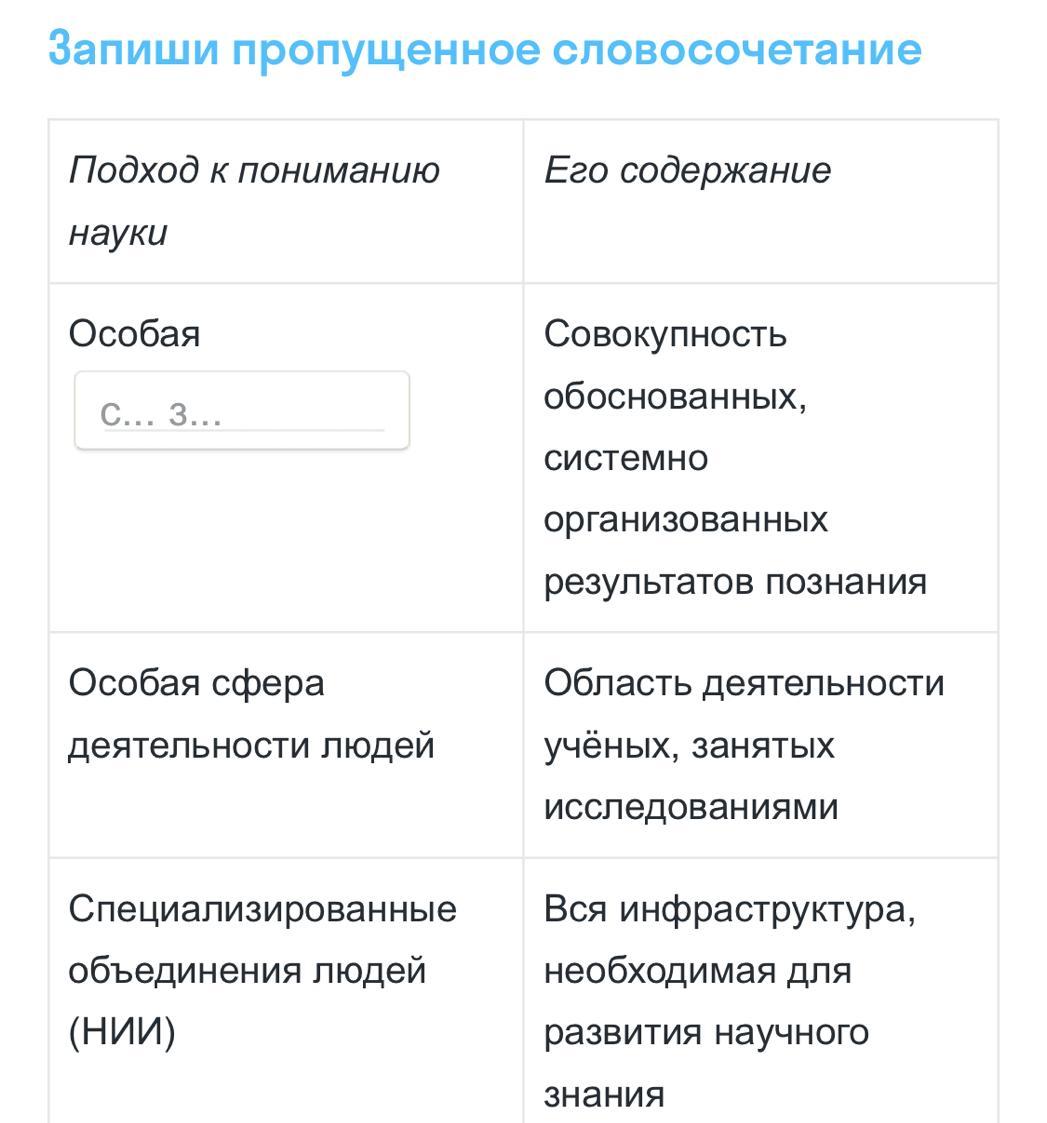Click the text 'Область деятельности'
This screenshot has width=1047, height=1123.
(743, 684)
